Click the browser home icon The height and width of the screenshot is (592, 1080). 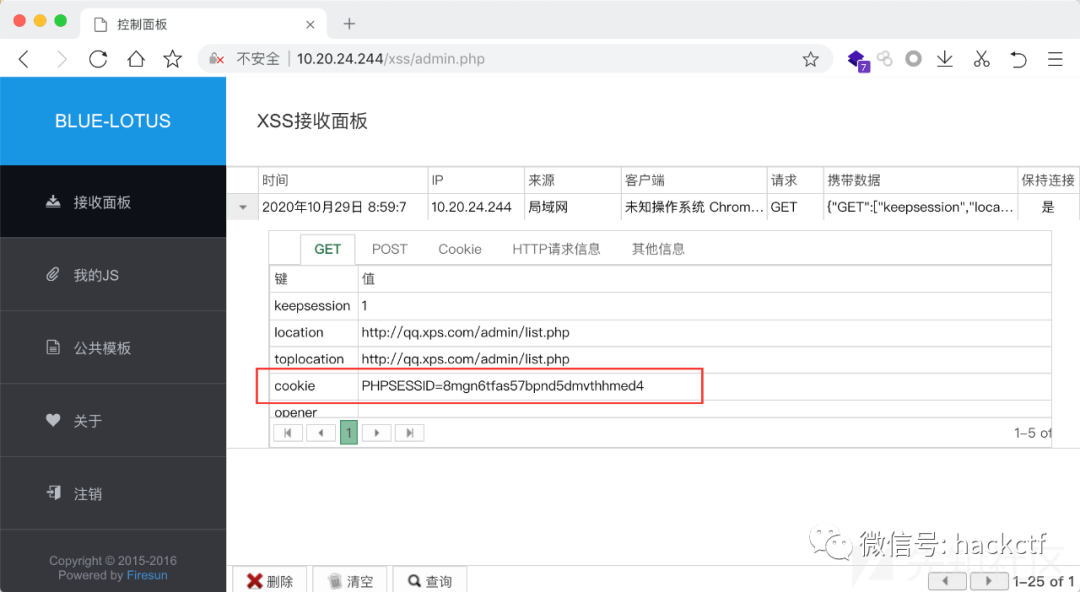134,59
